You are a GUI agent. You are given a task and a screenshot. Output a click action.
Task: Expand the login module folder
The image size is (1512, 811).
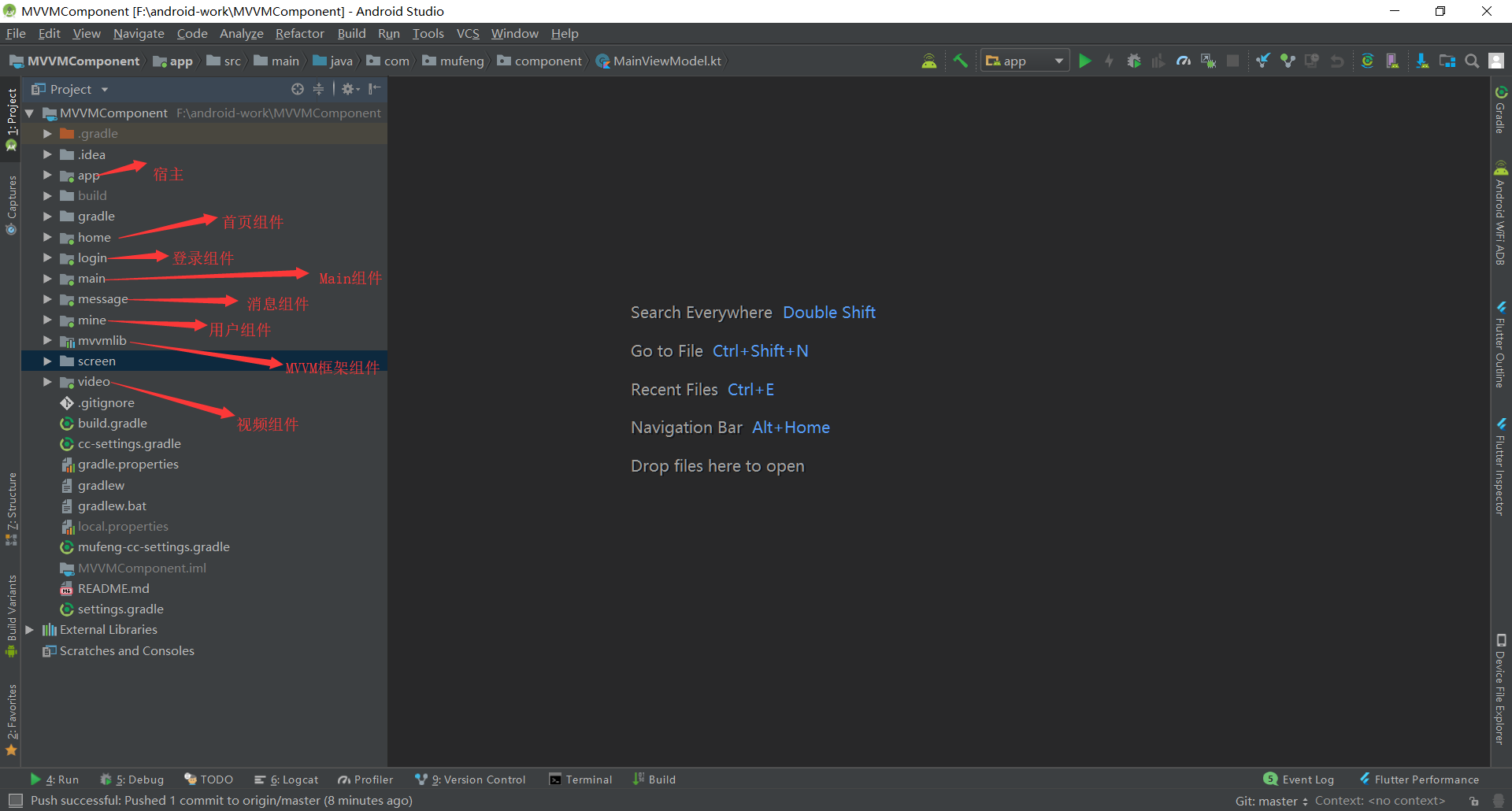(x=47, y=257)
